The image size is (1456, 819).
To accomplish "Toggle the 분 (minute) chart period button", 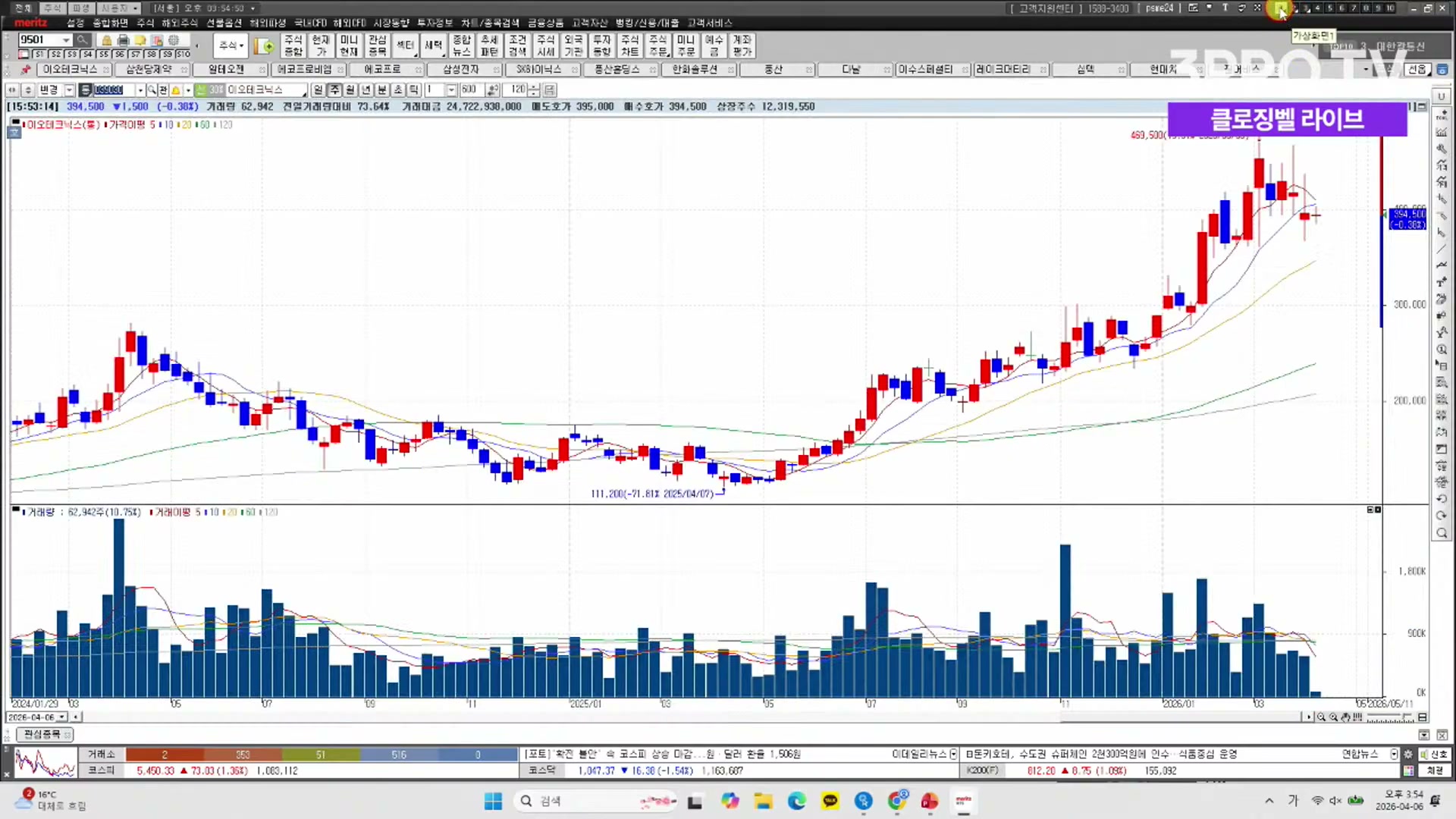I will click(x=382, y=89).
